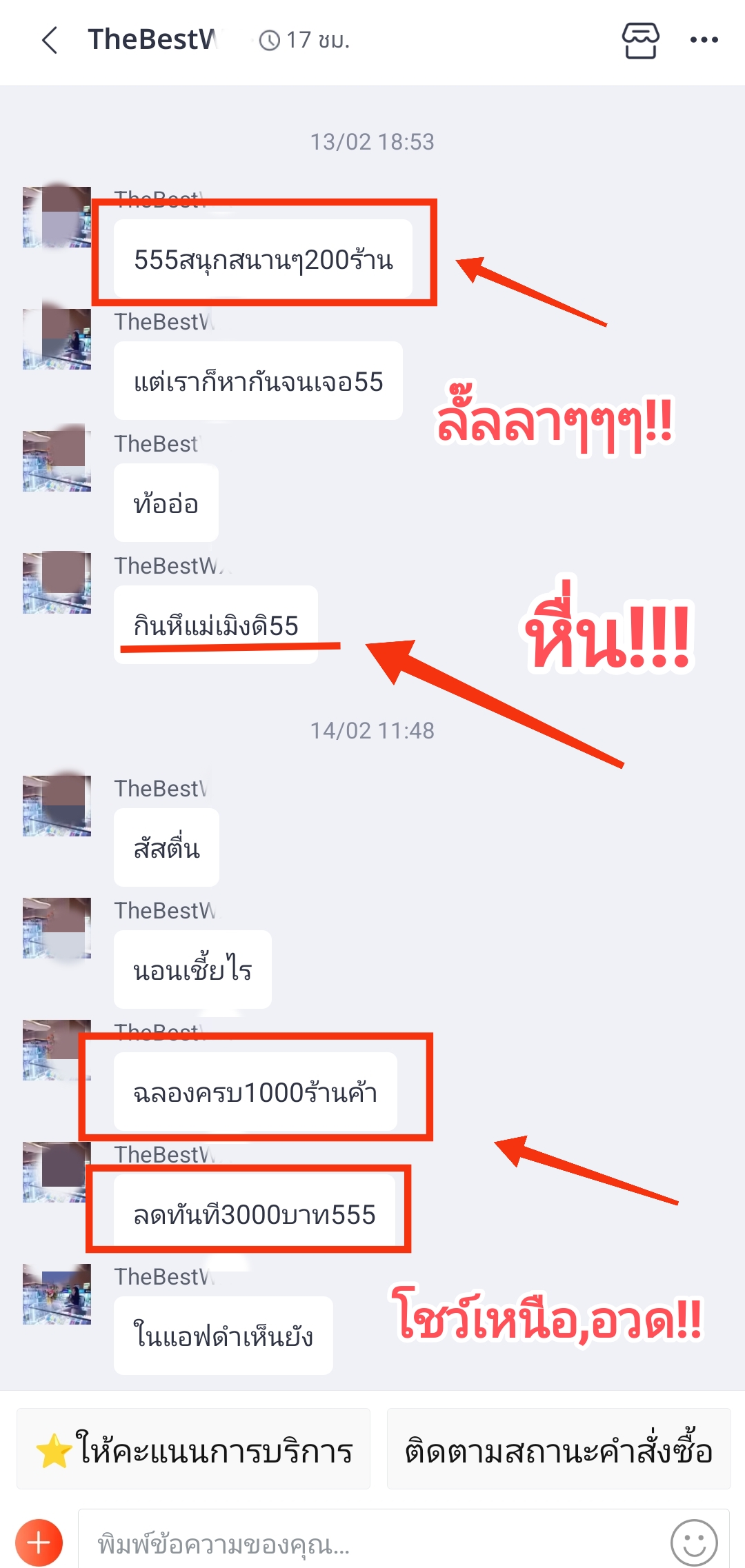Screen dimensions: 745x1568
Task: Tap the red plus attachment button
Action: pos(39,1542)
